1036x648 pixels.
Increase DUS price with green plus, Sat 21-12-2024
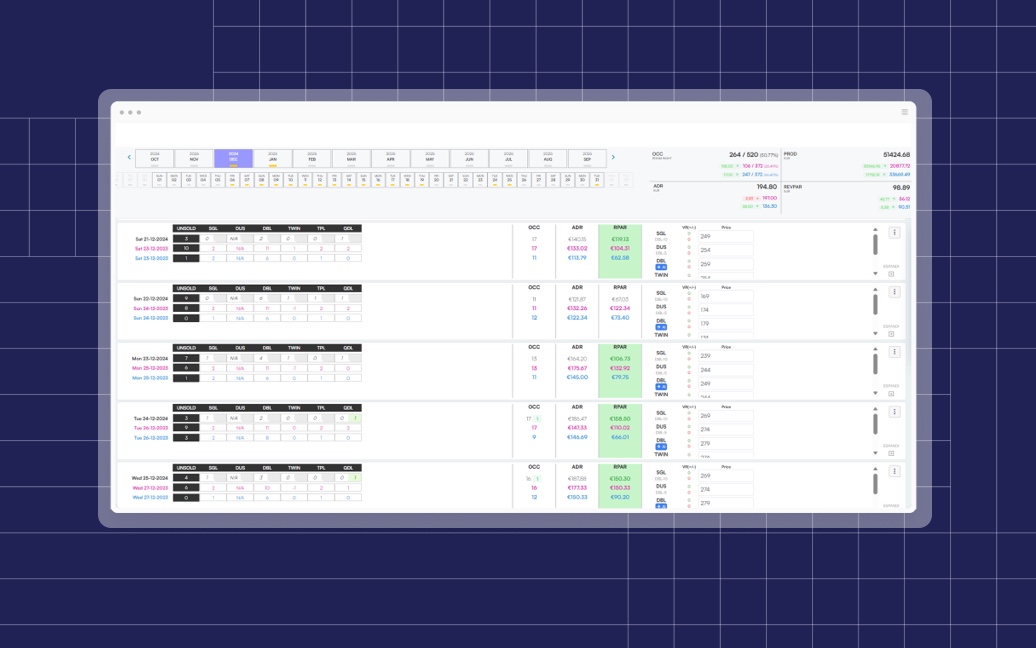pyautogui.click(x=689, y=247)
